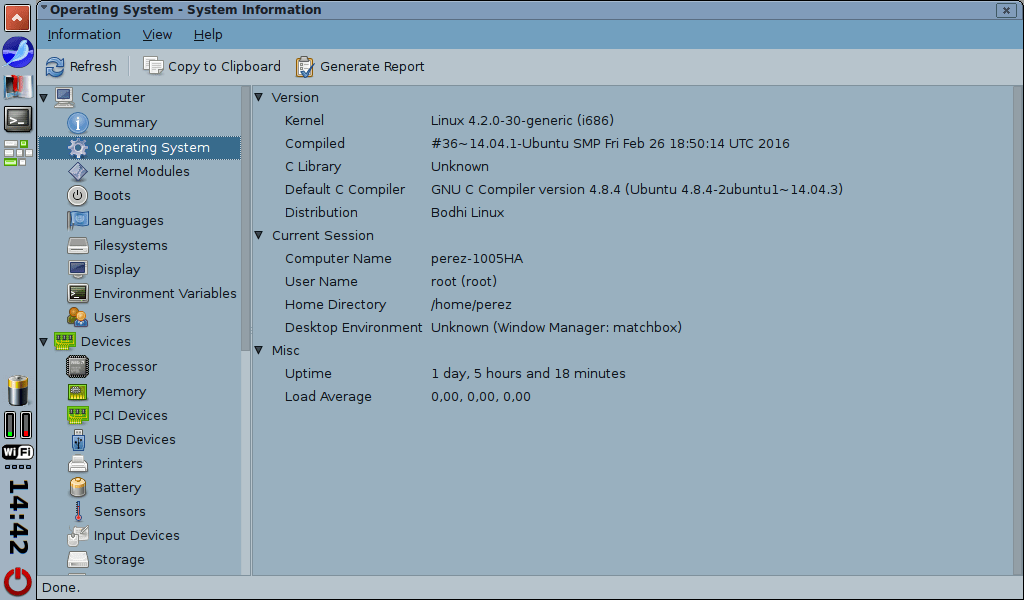Click the Refresh toolbar icon
This screenshot has width=1024, height=600.
pyautogui.click(x=55, y=67)
